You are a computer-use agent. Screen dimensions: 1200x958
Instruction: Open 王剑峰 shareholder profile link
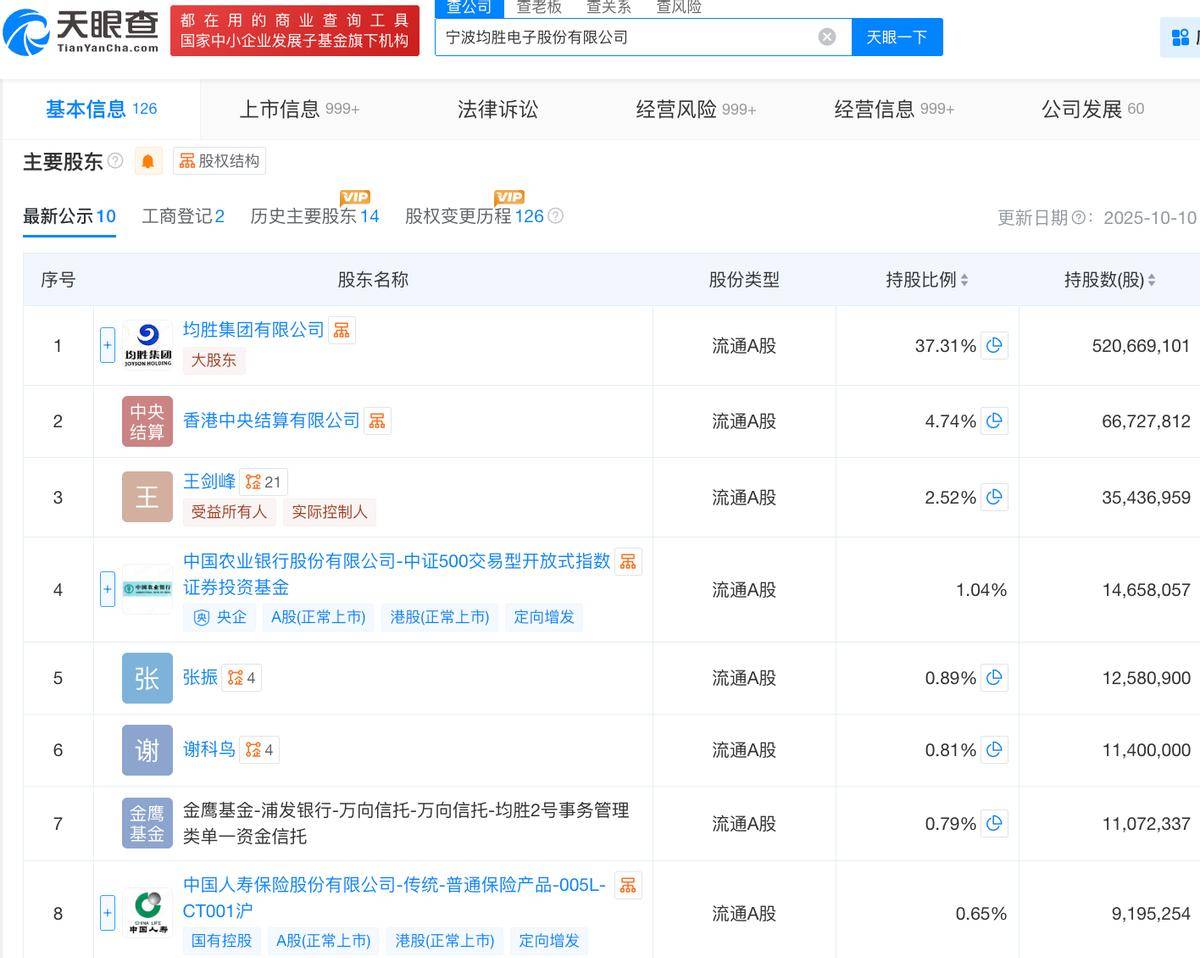click(x=209, y=481)
